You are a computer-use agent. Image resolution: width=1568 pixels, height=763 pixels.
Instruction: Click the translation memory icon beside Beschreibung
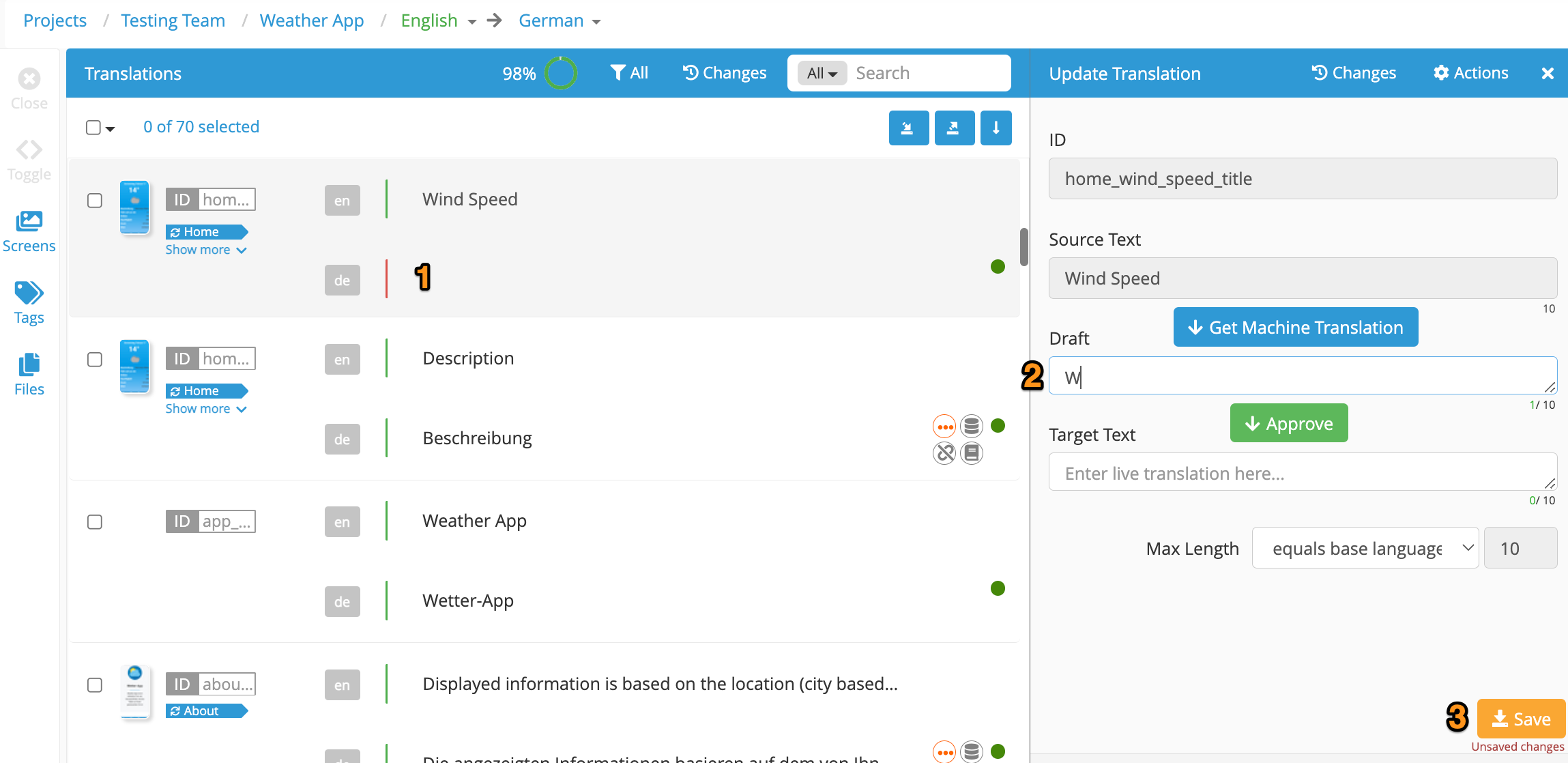click(971, 425)
